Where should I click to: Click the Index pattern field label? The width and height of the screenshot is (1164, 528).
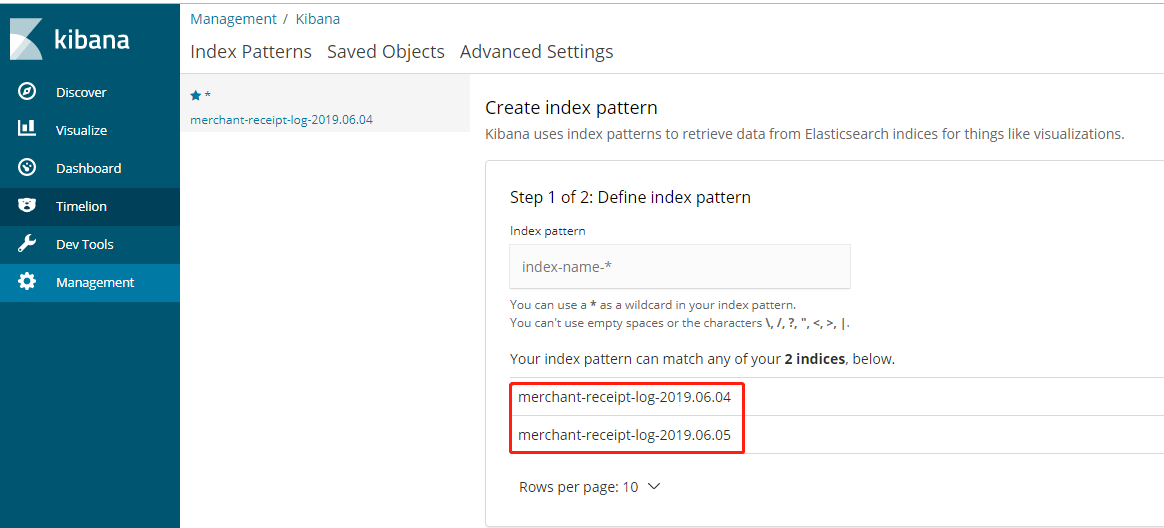(548, 231)
